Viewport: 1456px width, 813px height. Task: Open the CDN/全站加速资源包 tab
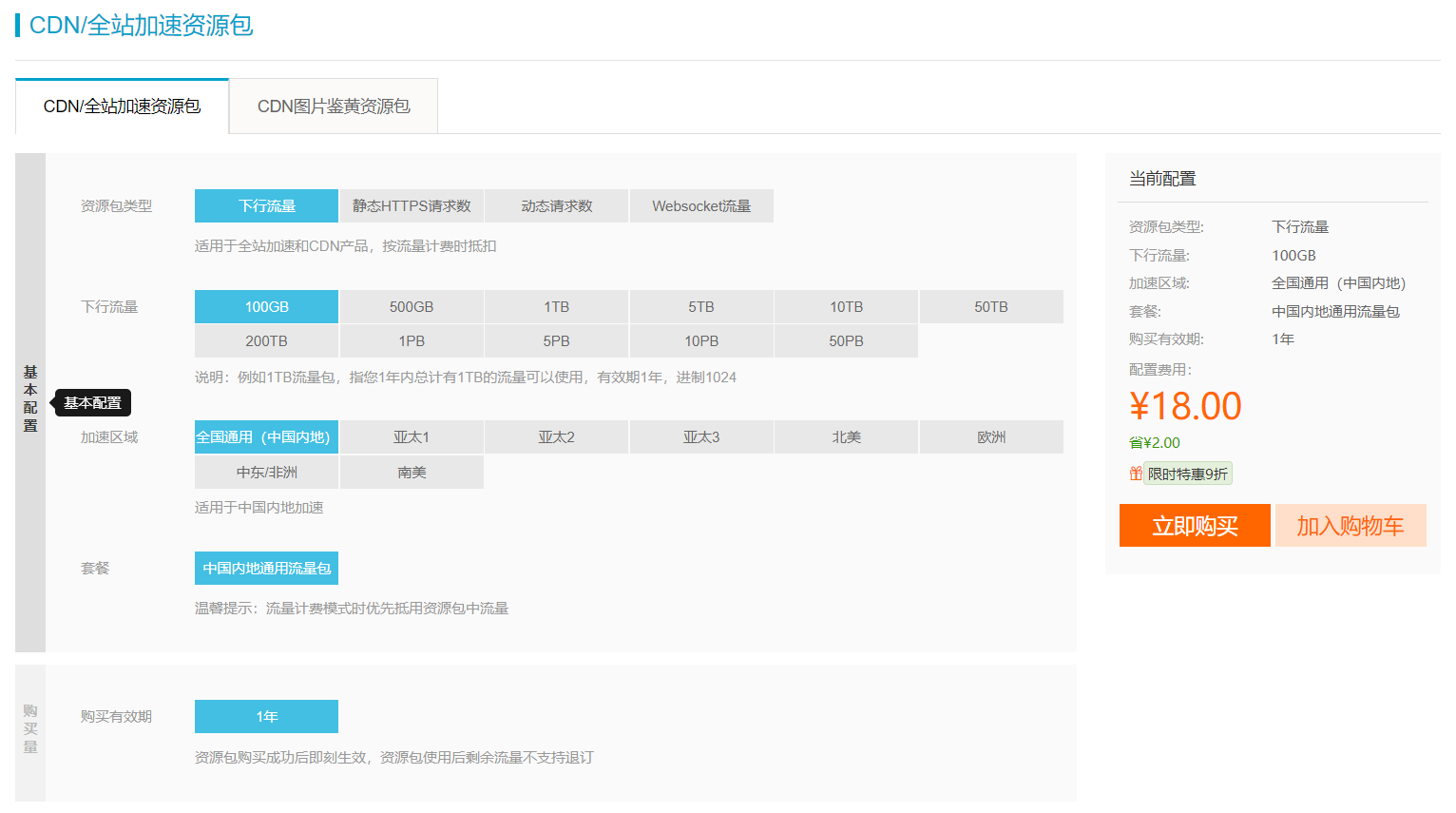[122, 106]
